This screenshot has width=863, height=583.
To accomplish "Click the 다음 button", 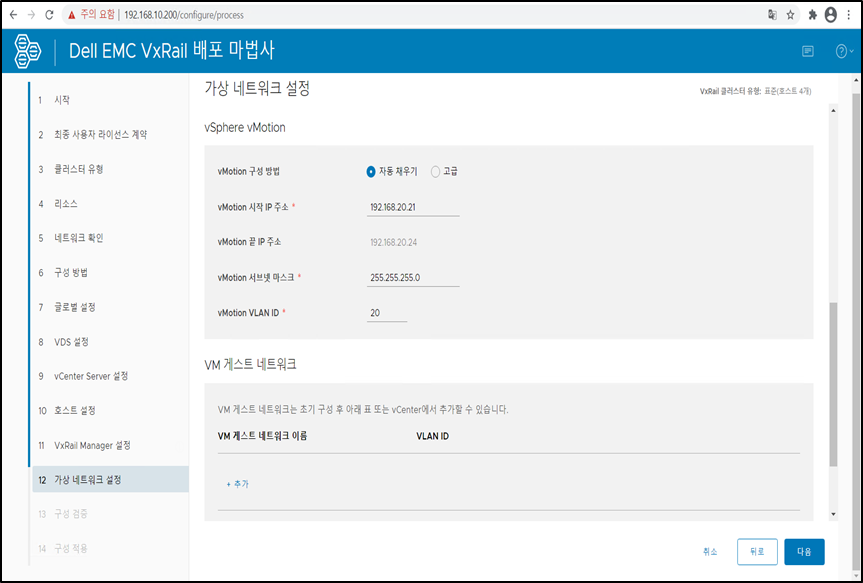I will click(x=804, y=552).
